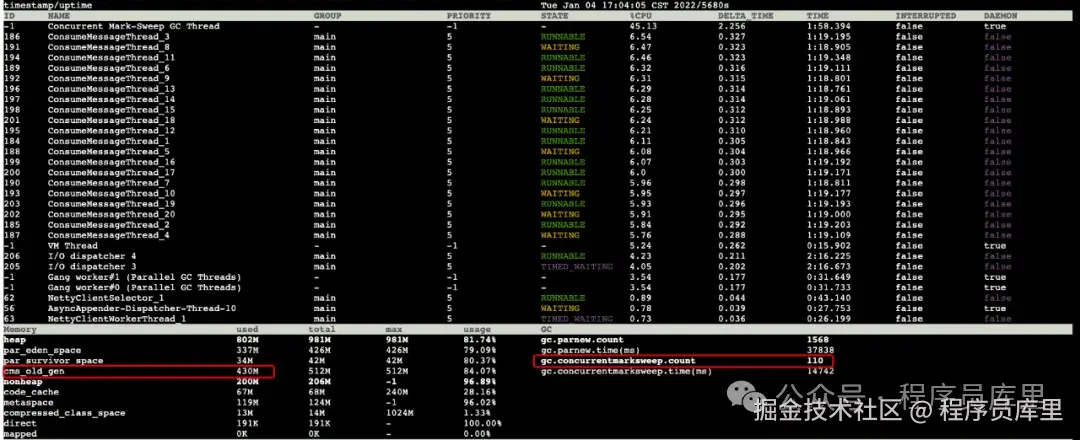This screenshot has height=440, width=1080.
Task: Click thread name ConsumeMessageThread_12
Action: click(111, 130)
